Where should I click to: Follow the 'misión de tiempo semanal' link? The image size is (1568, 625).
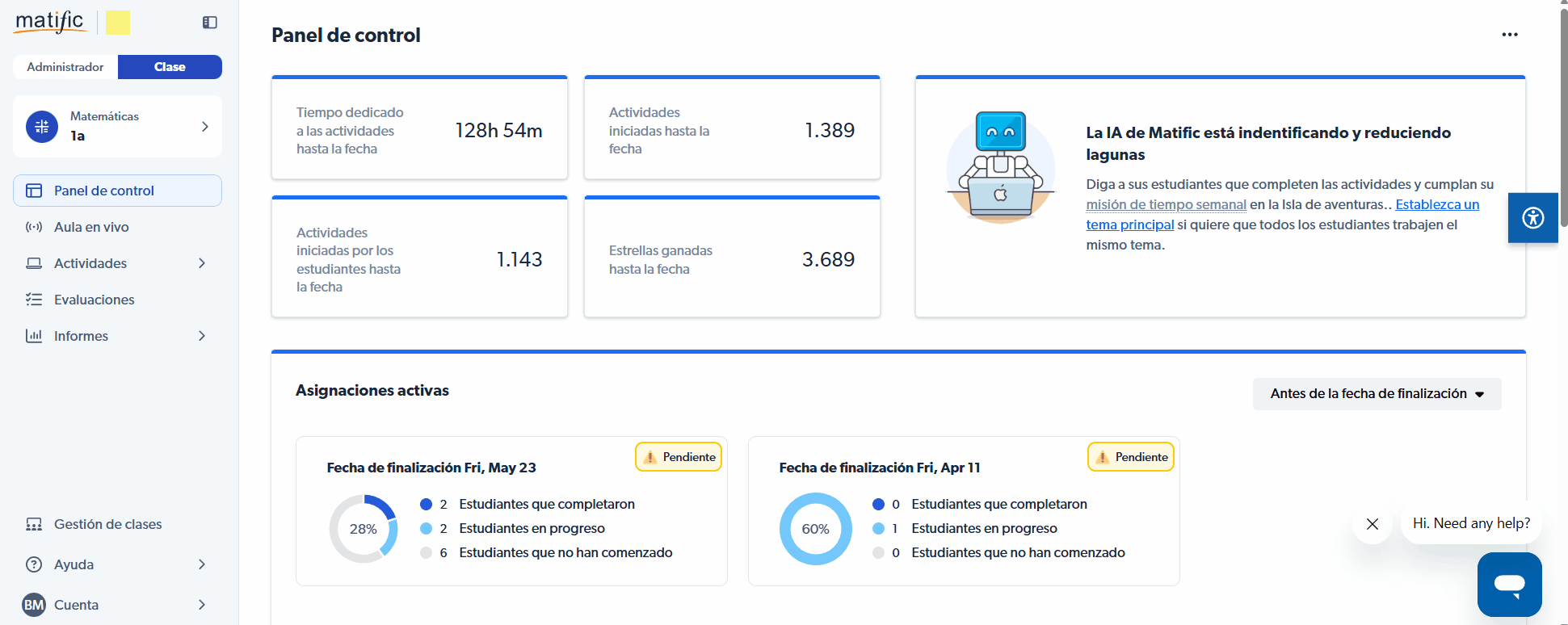[1166, 205]
